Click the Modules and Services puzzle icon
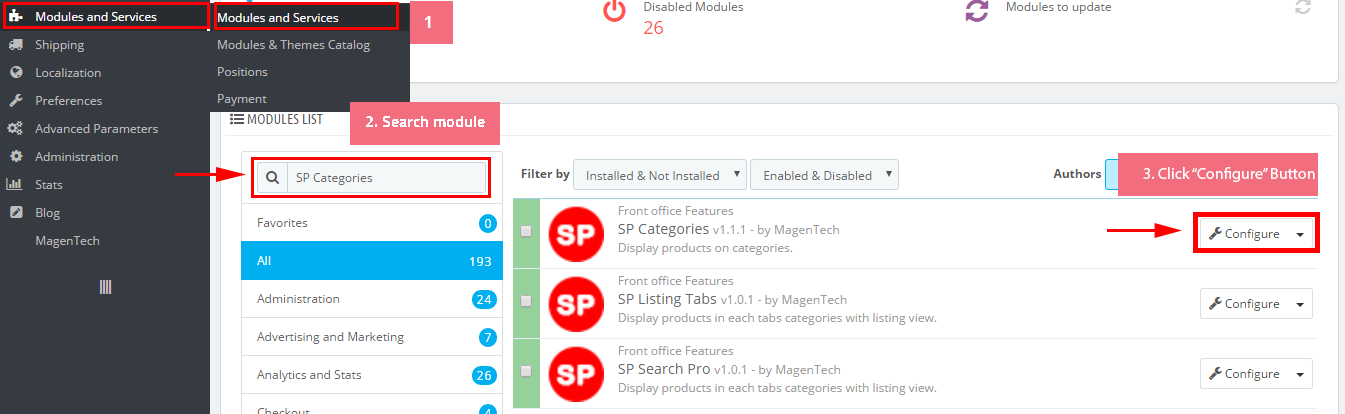This screenshot has width=1345, height=414. [17, 17]
